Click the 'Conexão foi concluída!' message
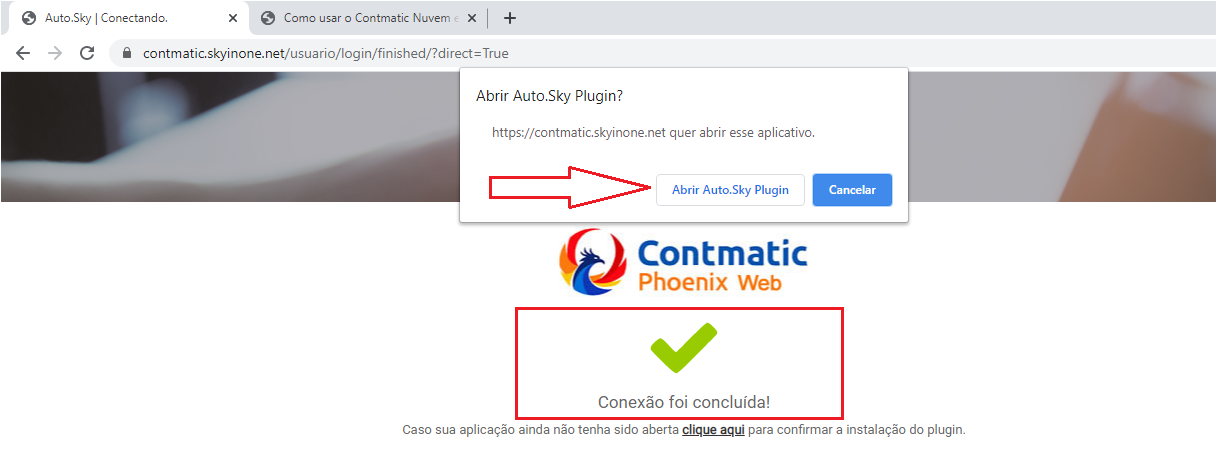The height and width of the screenshot is (471, 1216). coord(684,402)
